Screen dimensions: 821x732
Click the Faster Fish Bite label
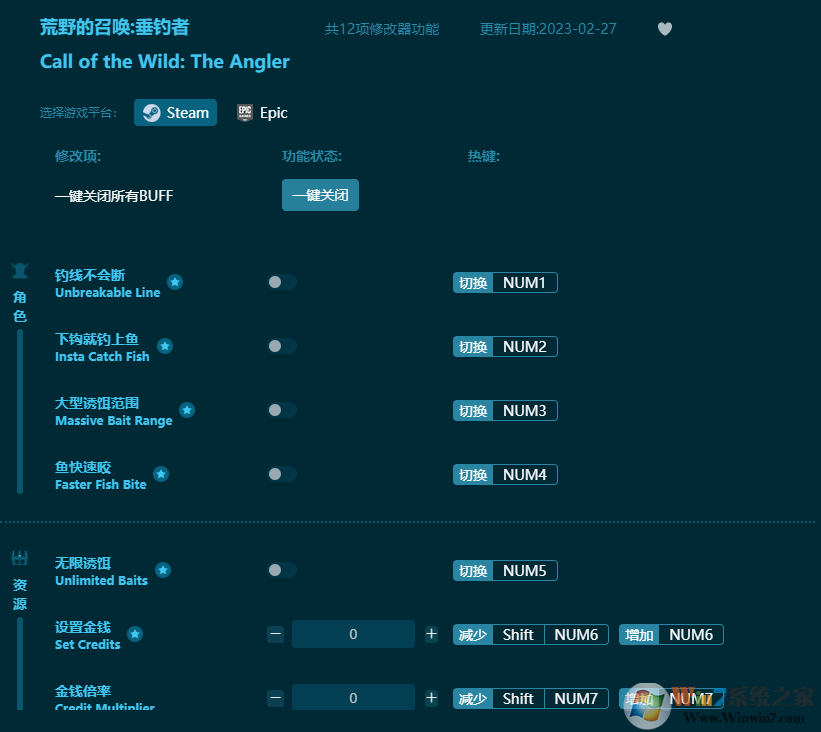coord(101,484)
